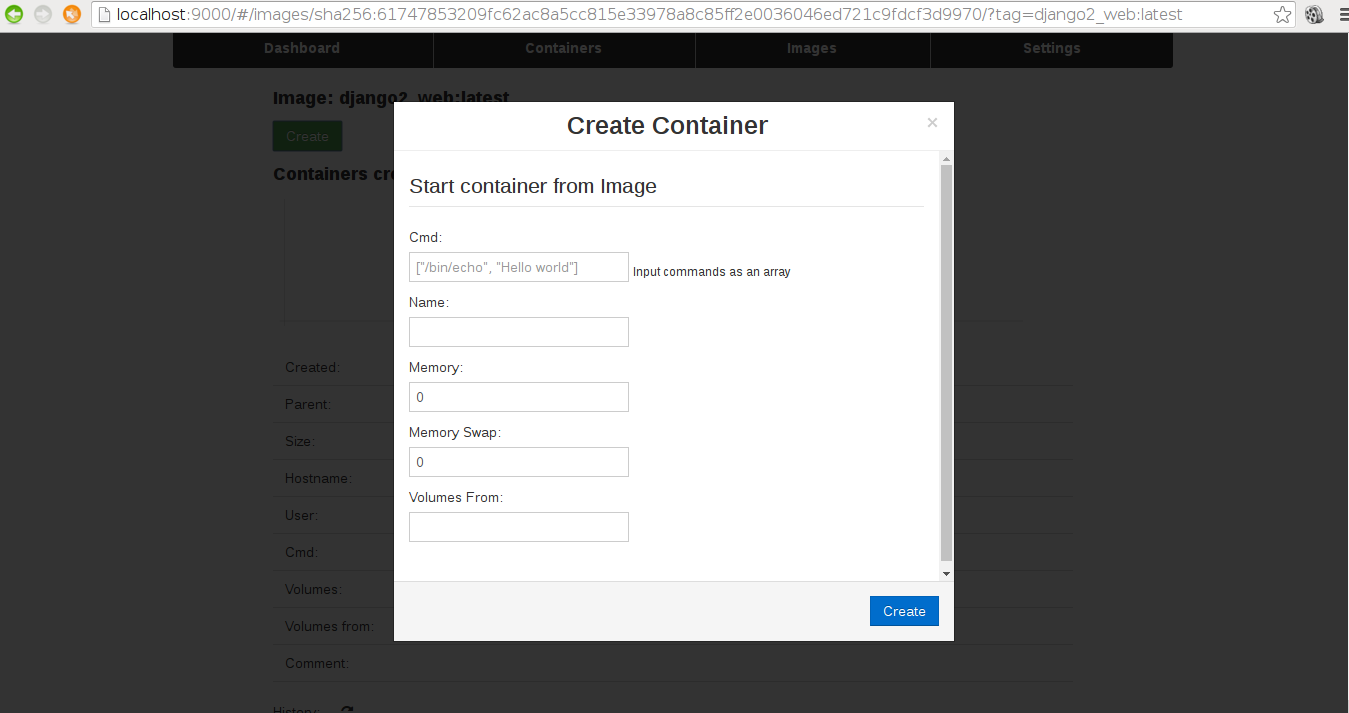This screenshot has width=1349, height=713.
Task: Click the Volumes From input box
Action: [518, 527]
